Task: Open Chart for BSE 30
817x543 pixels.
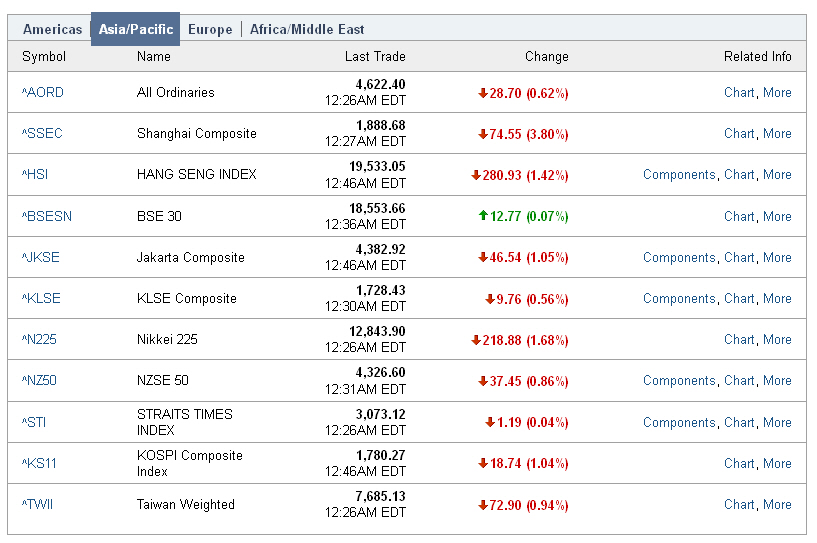Action: [739, 216]
